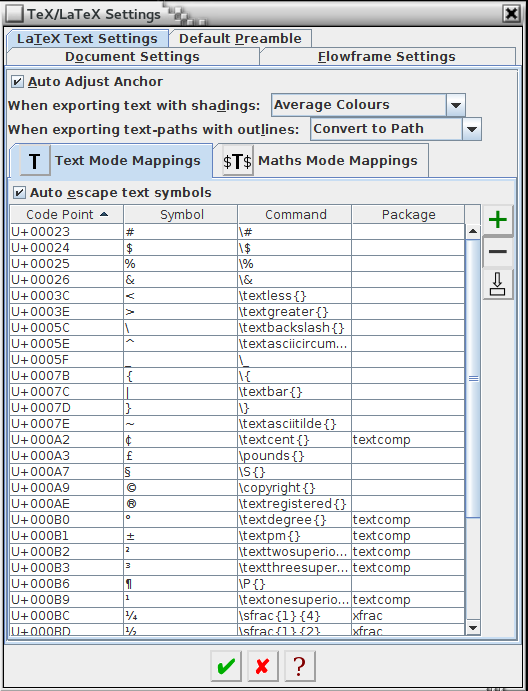This screenshot has width=528, height=691.
Task: Click the green plus add mapping button
Action: pos(498,220)
